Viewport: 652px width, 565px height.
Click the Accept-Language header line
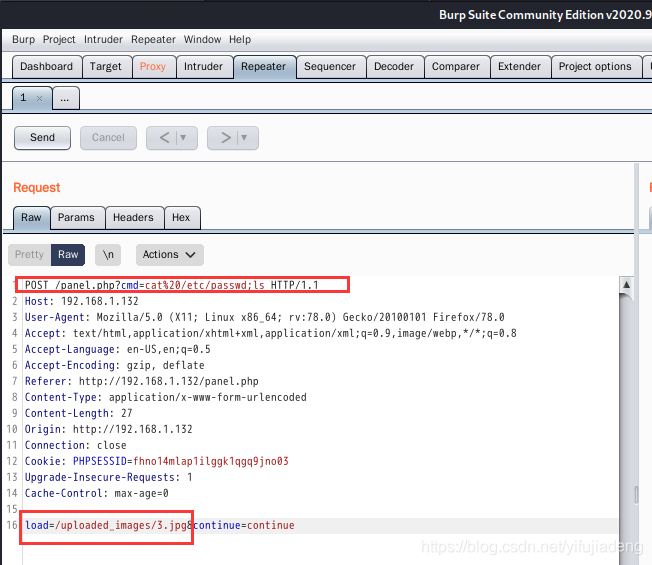click(118, 349)
